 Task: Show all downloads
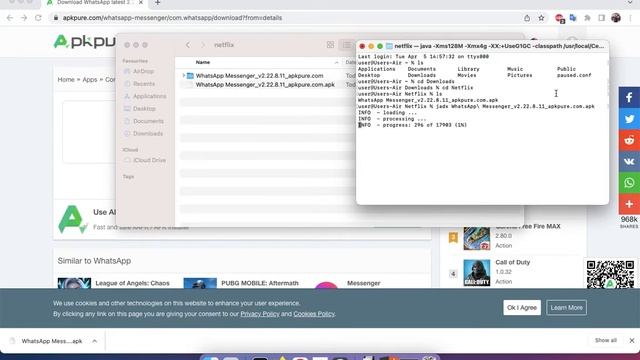[606, 340]
